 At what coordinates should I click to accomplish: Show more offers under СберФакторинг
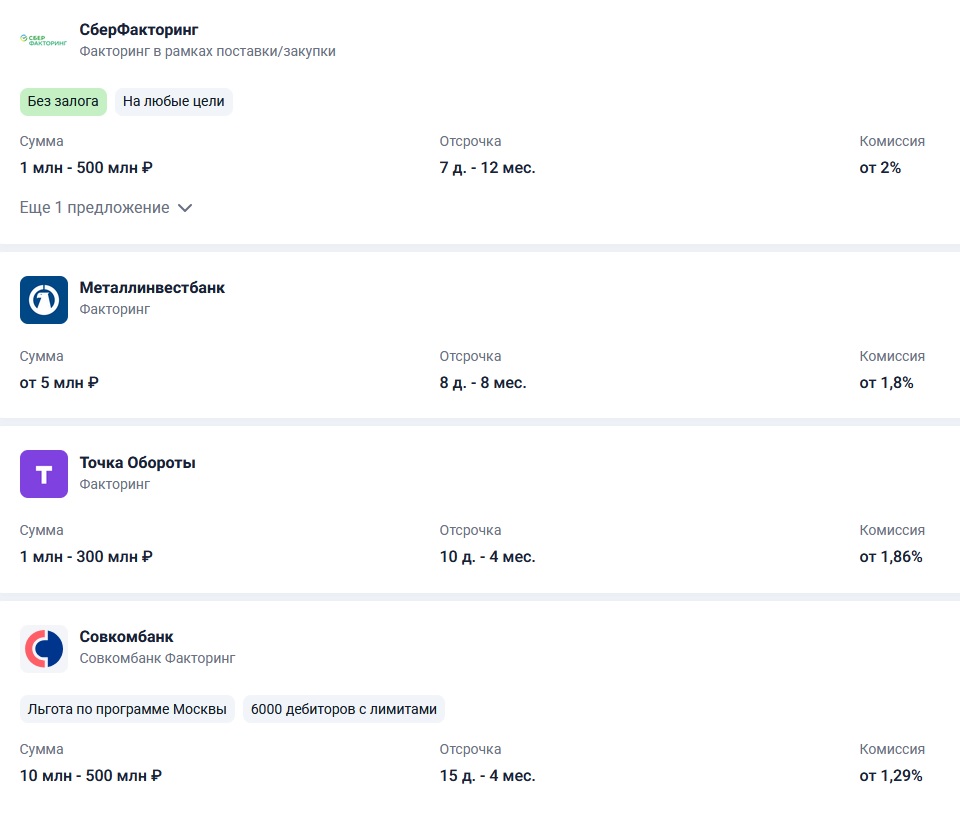pos(95,208)
